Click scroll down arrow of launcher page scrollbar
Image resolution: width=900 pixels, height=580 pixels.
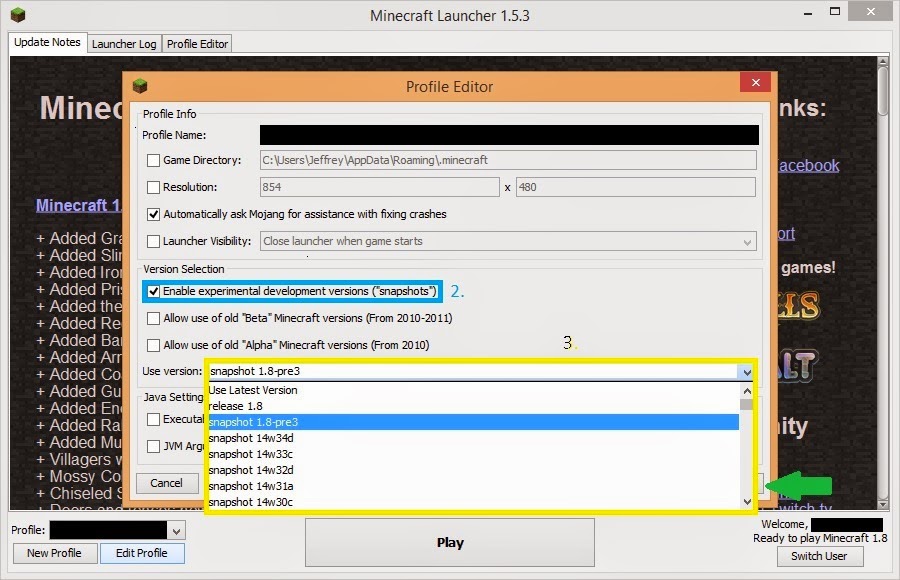coord(883,504)
